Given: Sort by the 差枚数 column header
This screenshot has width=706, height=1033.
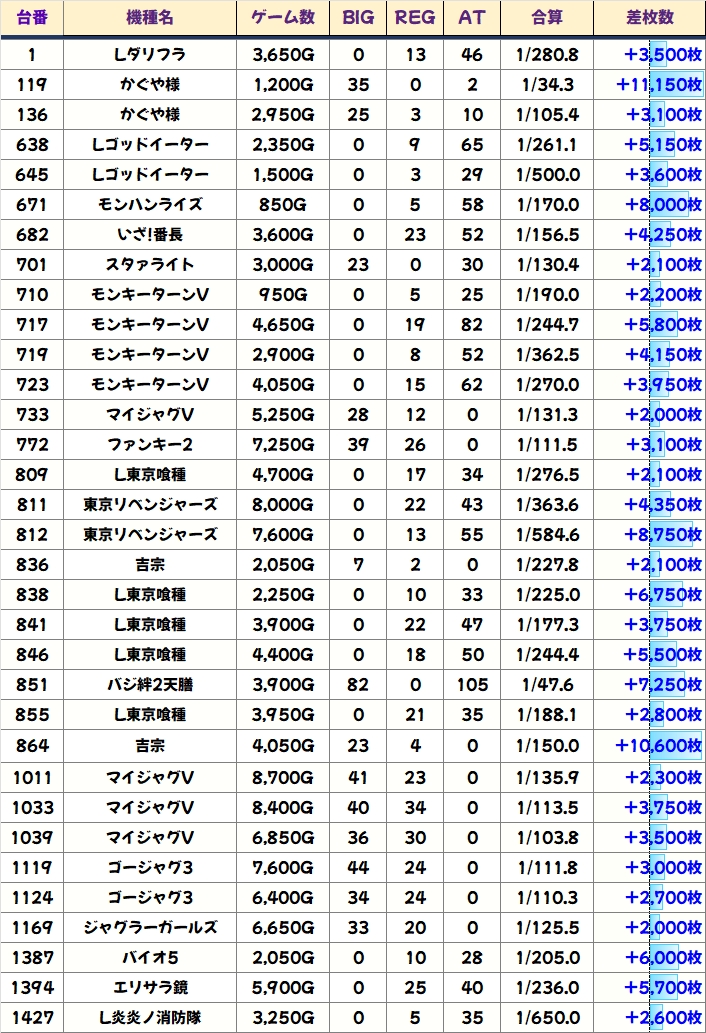Looking at the screenshot, I should coord(649,18).
